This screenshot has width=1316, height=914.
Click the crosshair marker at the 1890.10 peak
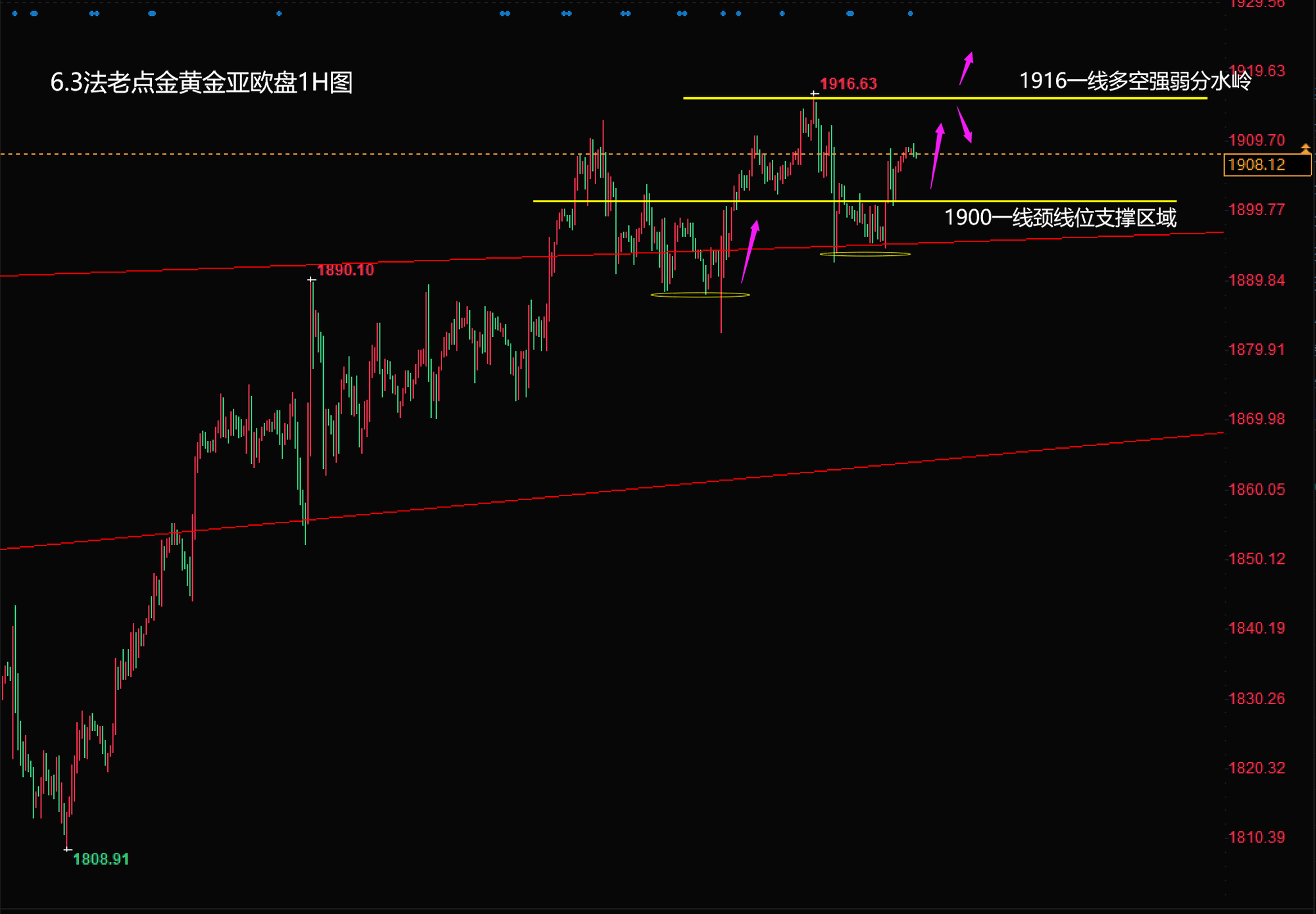(x=311, y=280)
